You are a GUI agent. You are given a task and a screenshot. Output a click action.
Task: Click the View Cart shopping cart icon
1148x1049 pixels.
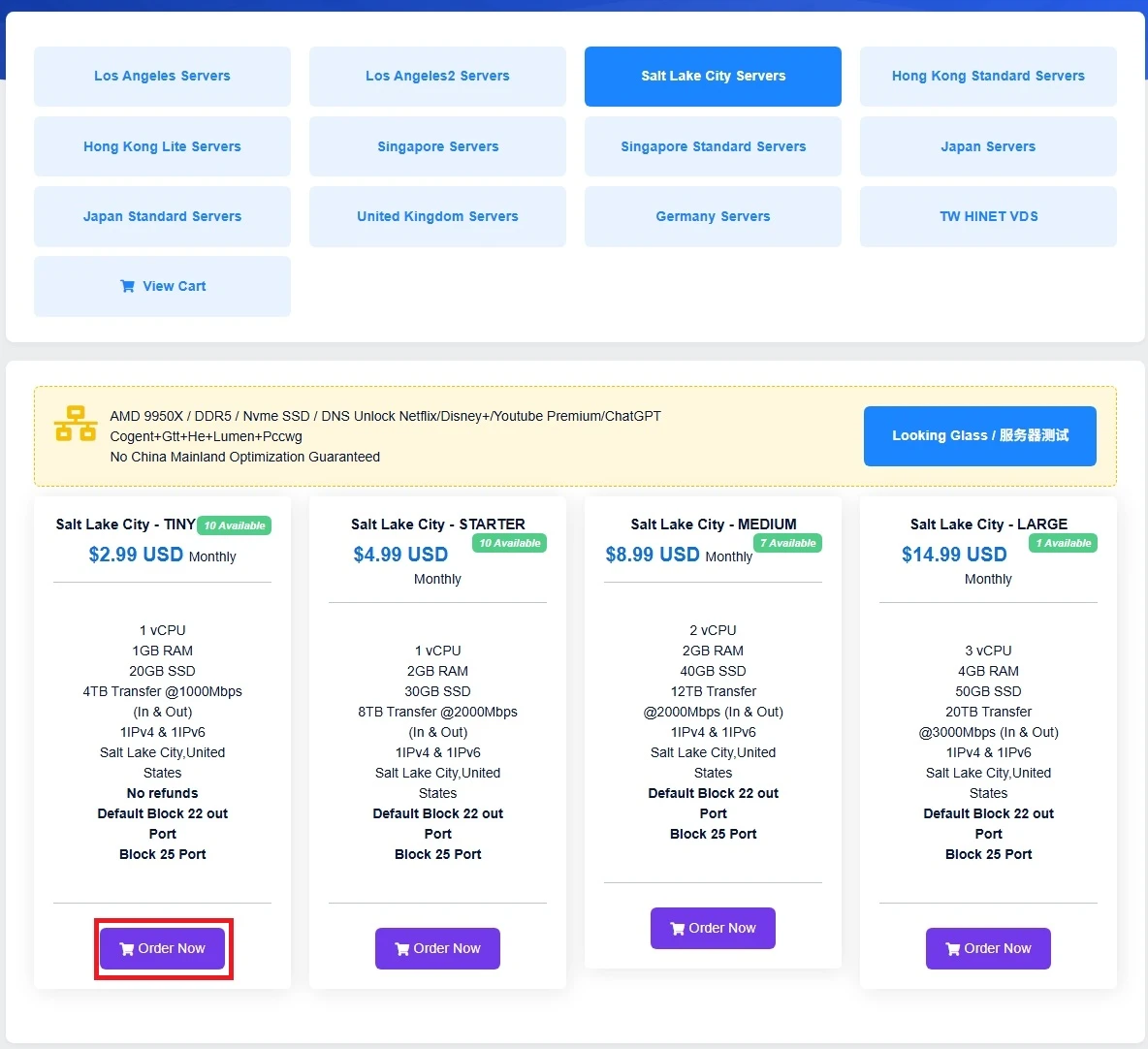(x=127, y=286)
